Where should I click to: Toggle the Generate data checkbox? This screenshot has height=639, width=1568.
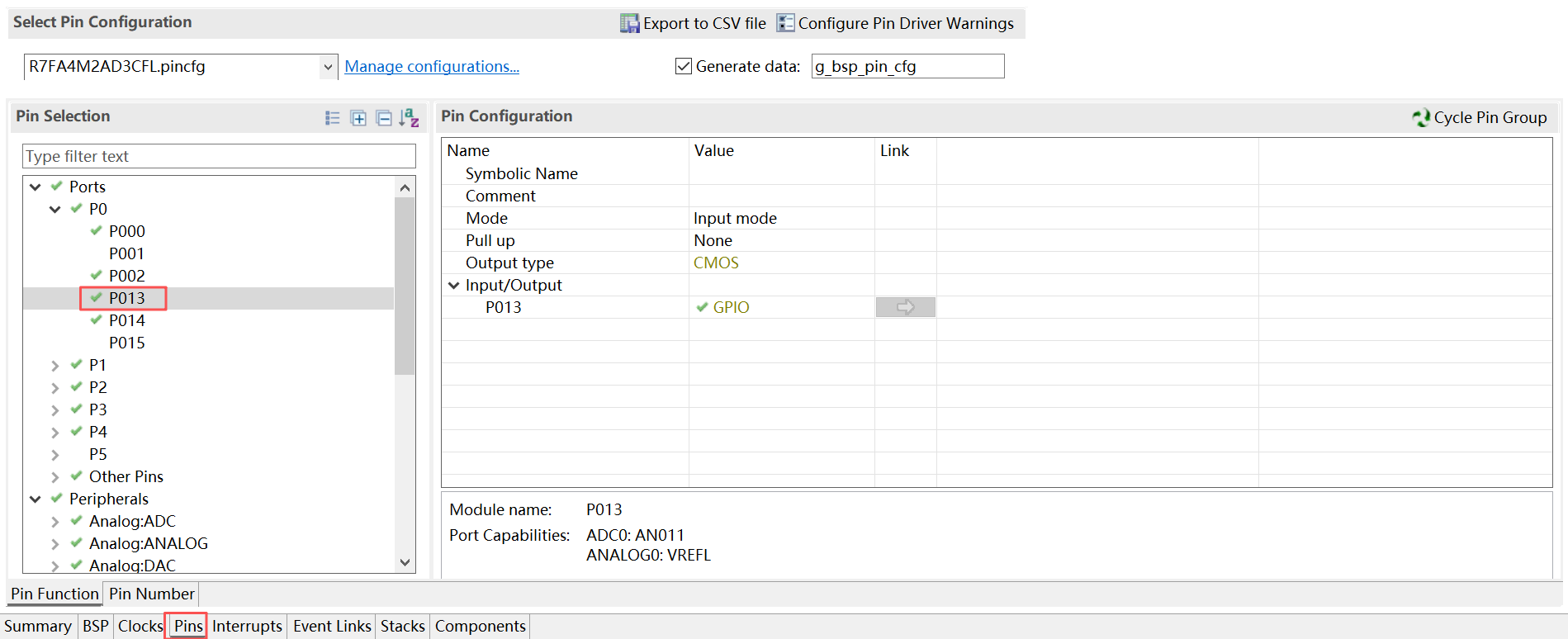coord(684,66)
